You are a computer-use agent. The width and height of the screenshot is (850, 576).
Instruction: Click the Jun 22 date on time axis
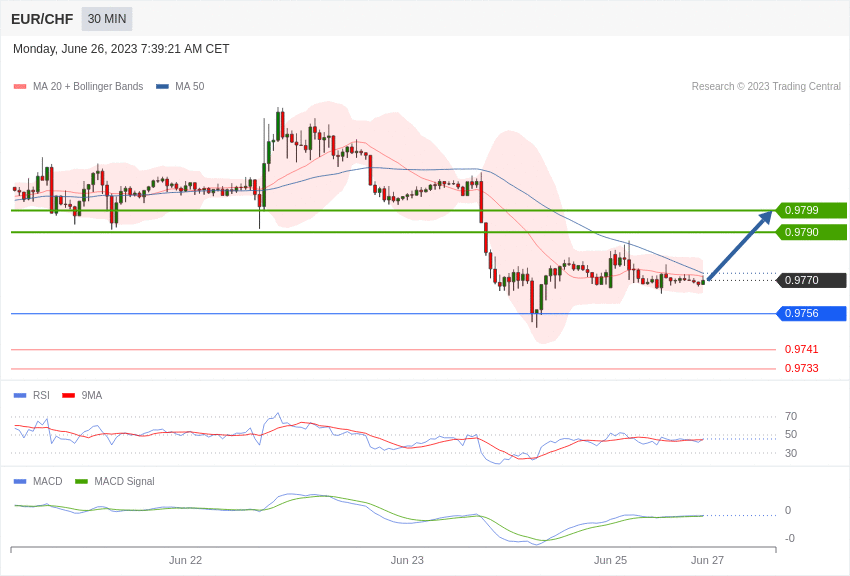185,560
